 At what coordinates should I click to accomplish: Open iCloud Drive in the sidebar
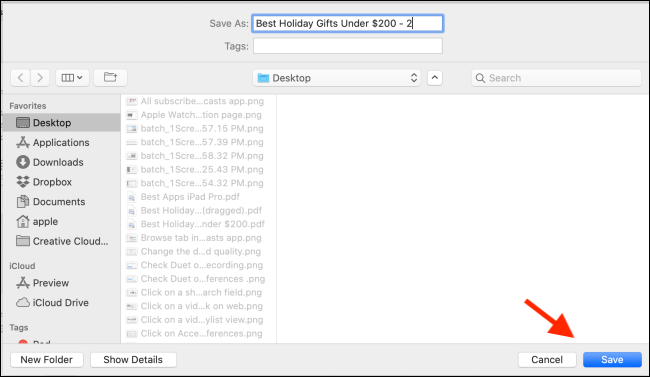pyautogui.click(x=61, y=303)
